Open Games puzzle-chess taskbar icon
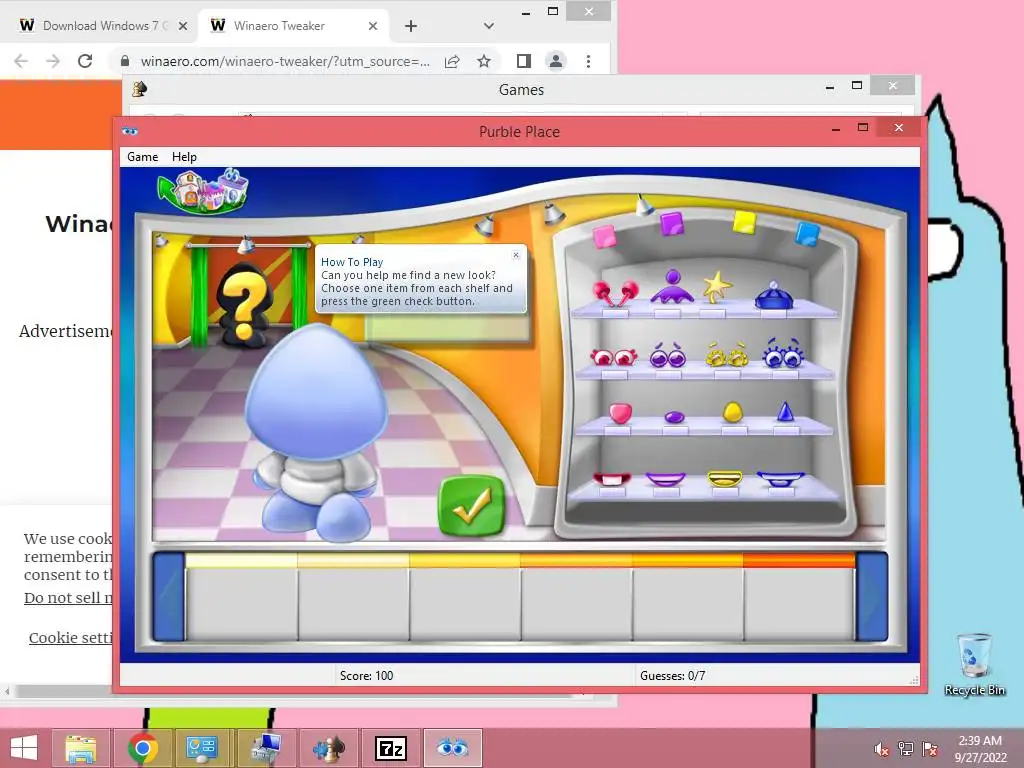 click(x=328, y=748)
